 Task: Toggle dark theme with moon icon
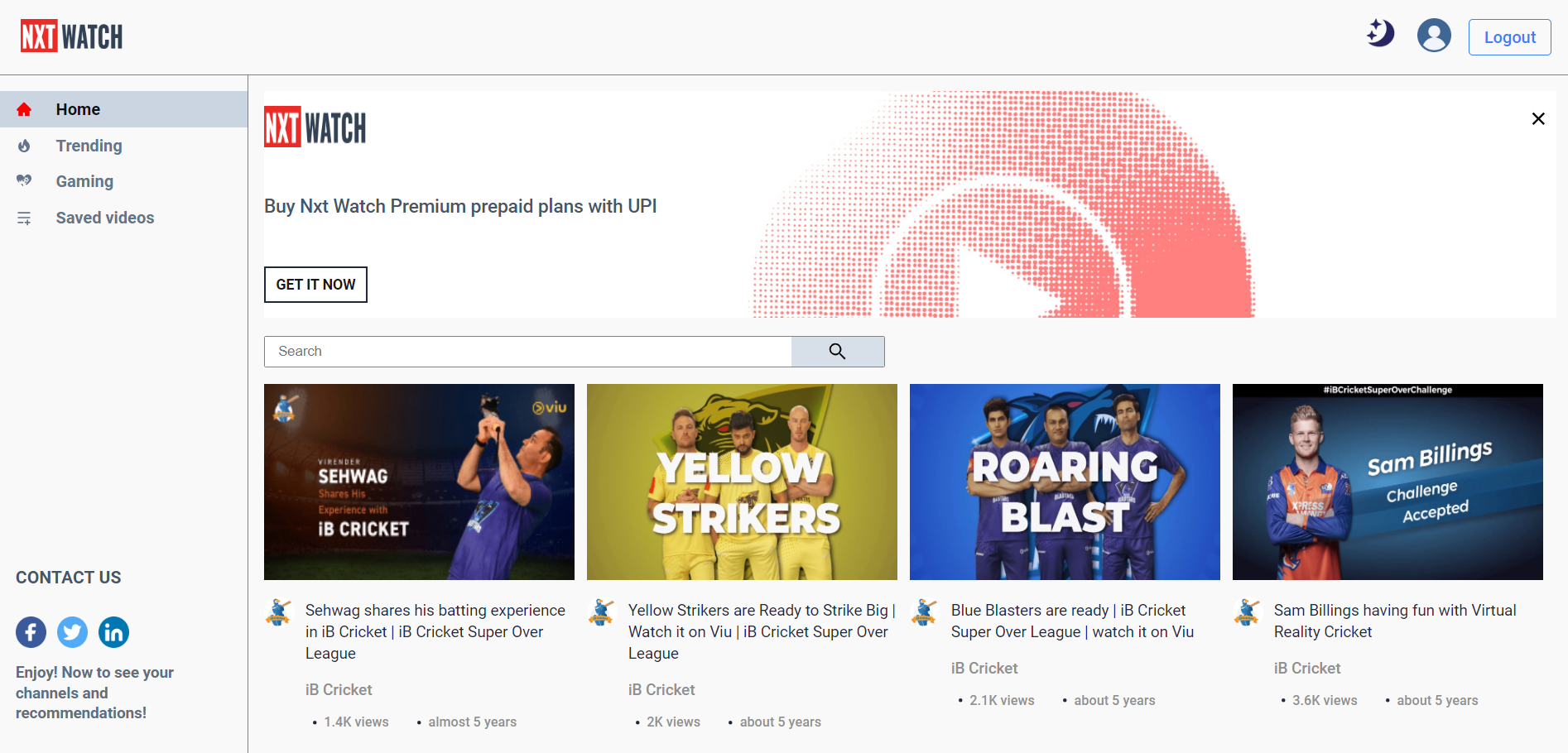click(1380, 34)
